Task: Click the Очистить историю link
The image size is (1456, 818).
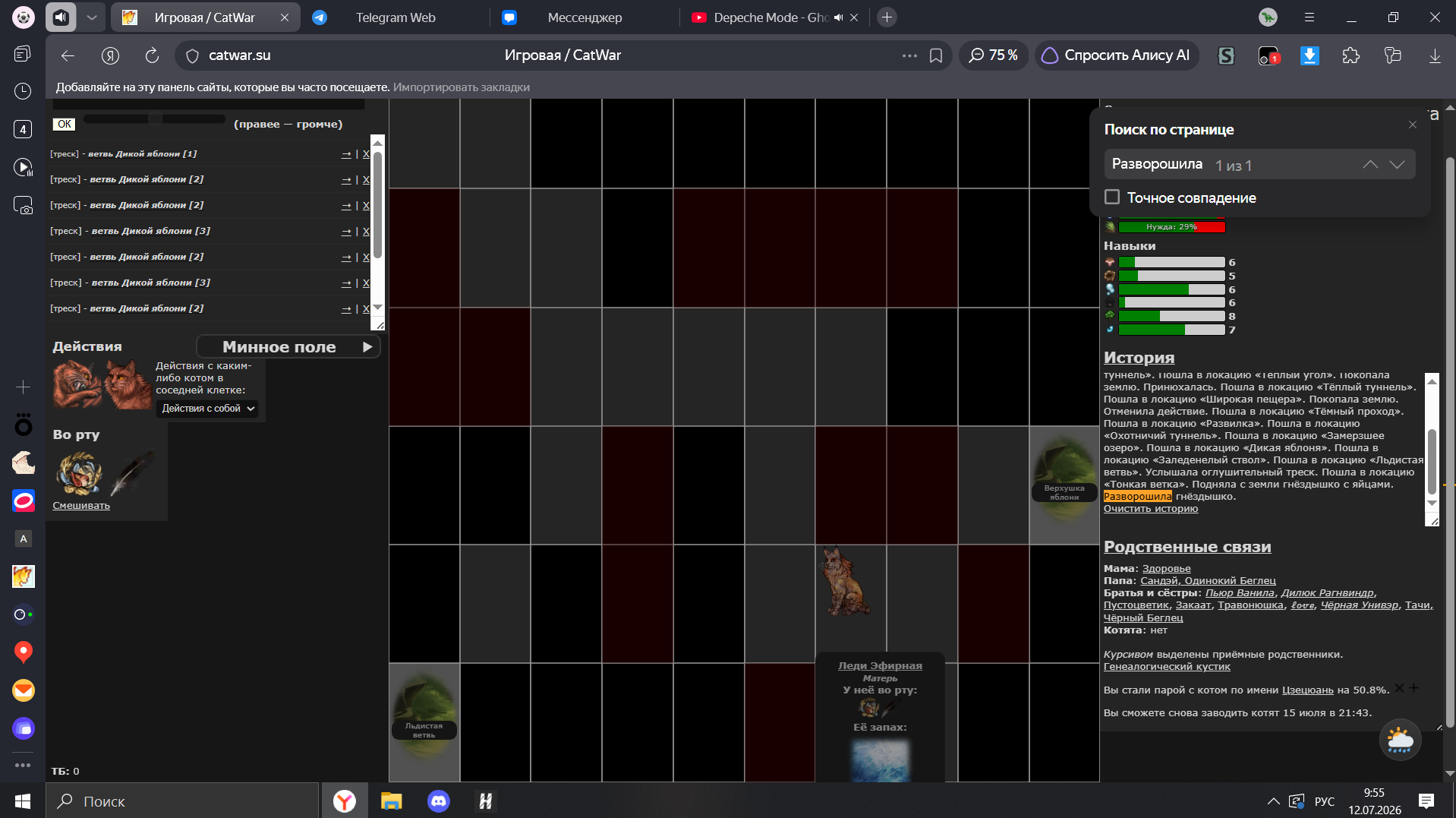Action: point(1150,509)
